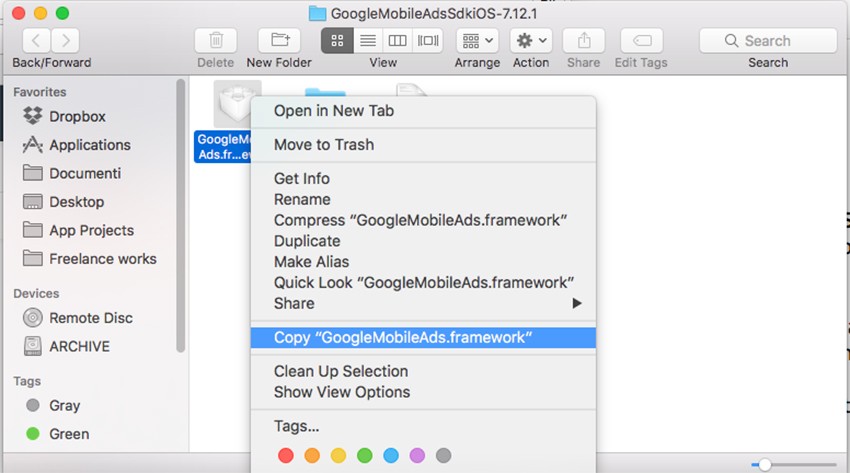The image size is (850, 473).
Task: Choose Make Alias
Action: (x=423, y=262)
